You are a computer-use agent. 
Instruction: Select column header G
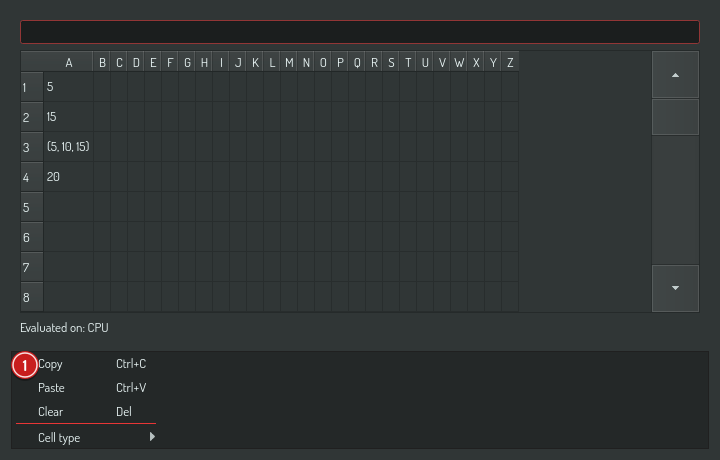(187, 62)
